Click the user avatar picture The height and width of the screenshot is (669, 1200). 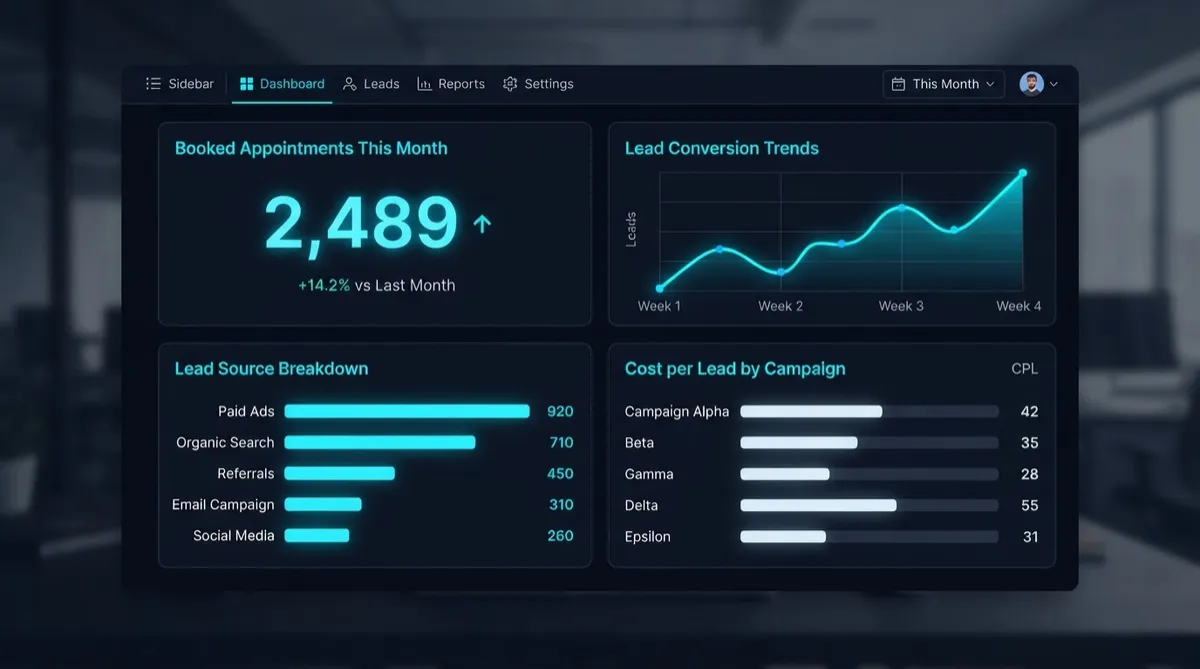[1031, 84]
